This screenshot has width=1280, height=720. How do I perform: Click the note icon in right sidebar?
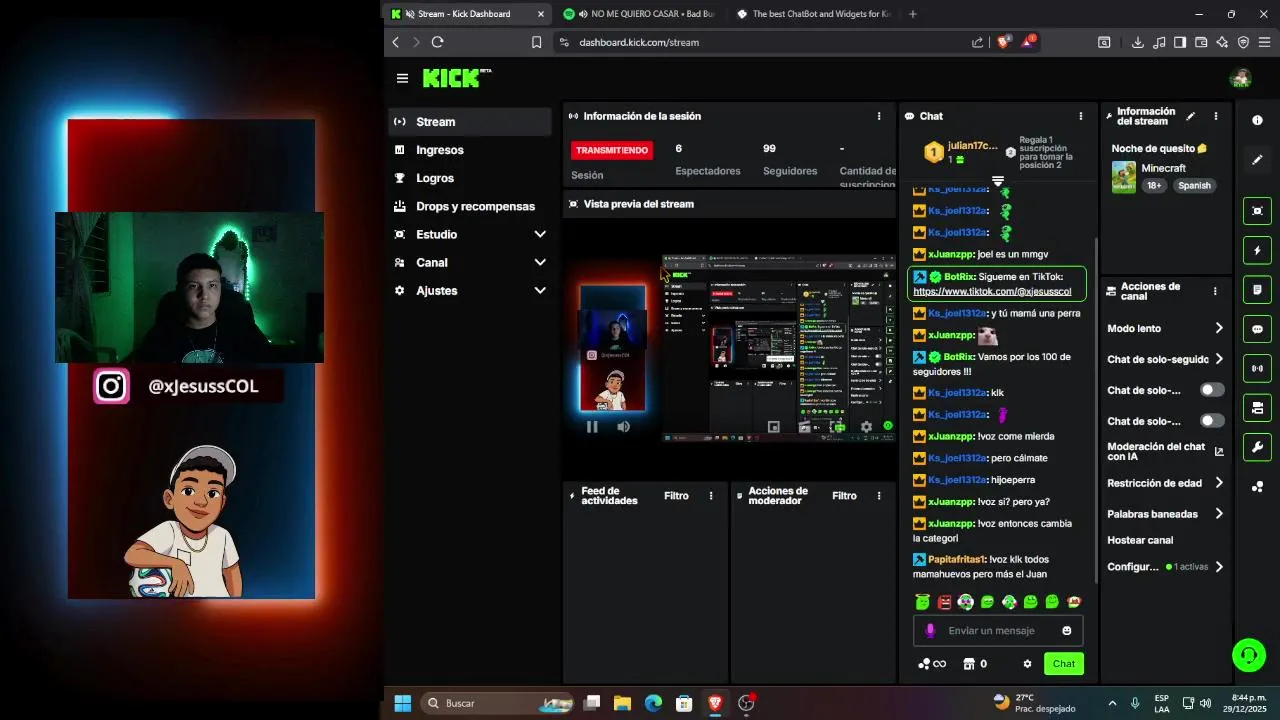pos(1257,290)
